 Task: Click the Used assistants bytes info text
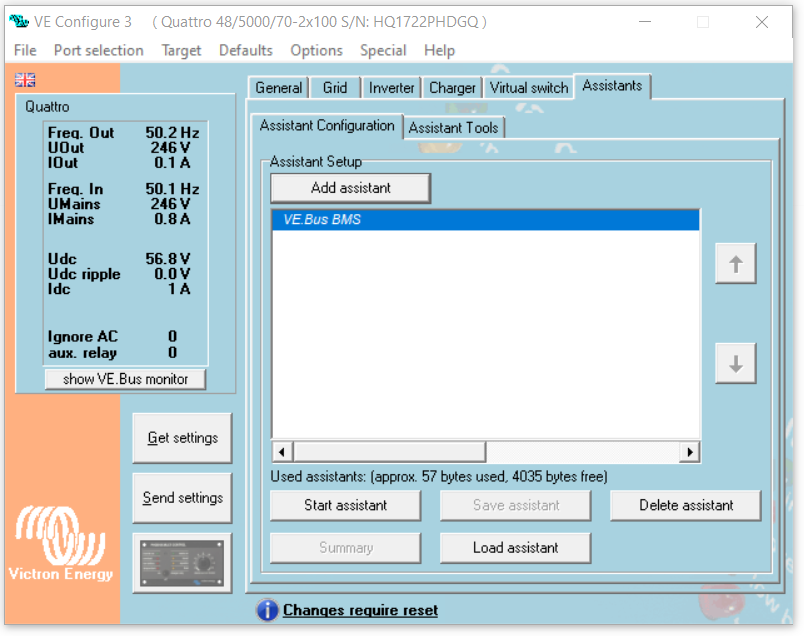(439, 476)
